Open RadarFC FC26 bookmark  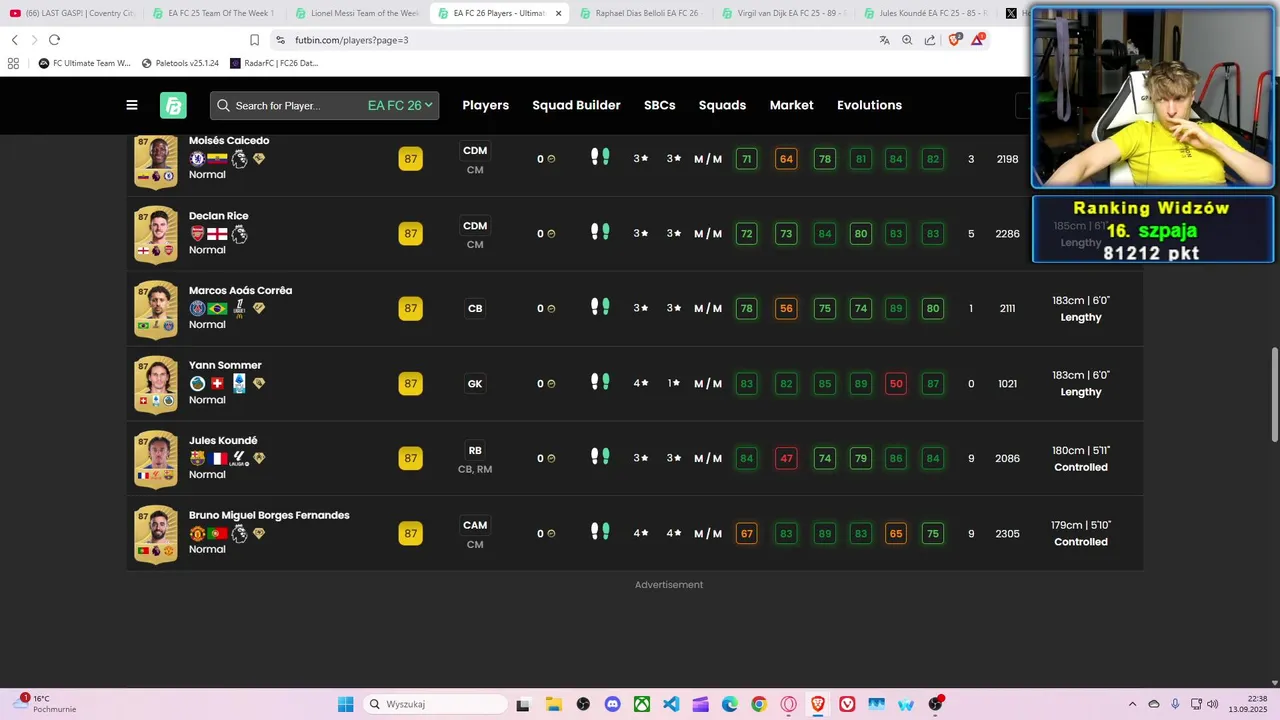pos(274,63)
